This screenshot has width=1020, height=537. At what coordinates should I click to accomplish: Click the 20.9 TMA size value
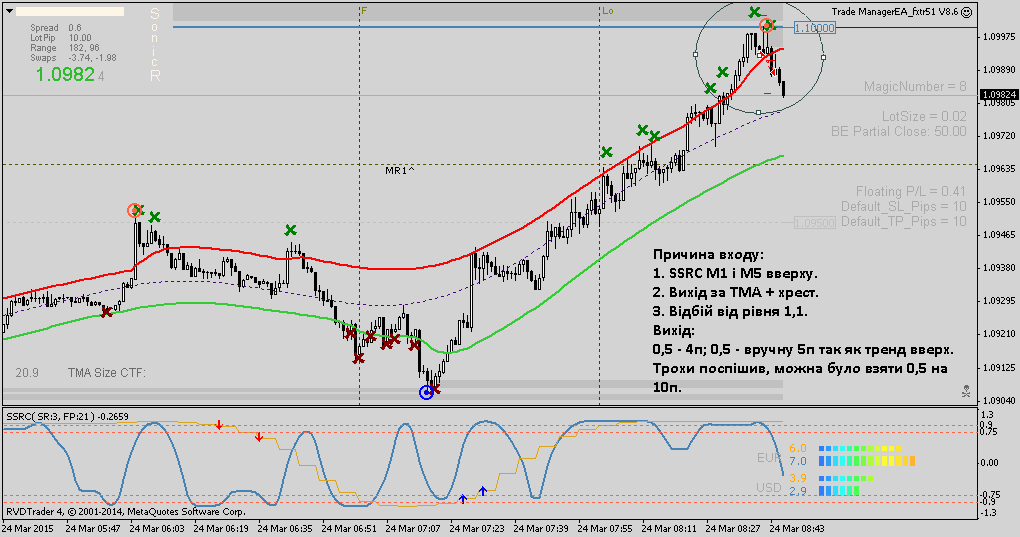[27, 373]
